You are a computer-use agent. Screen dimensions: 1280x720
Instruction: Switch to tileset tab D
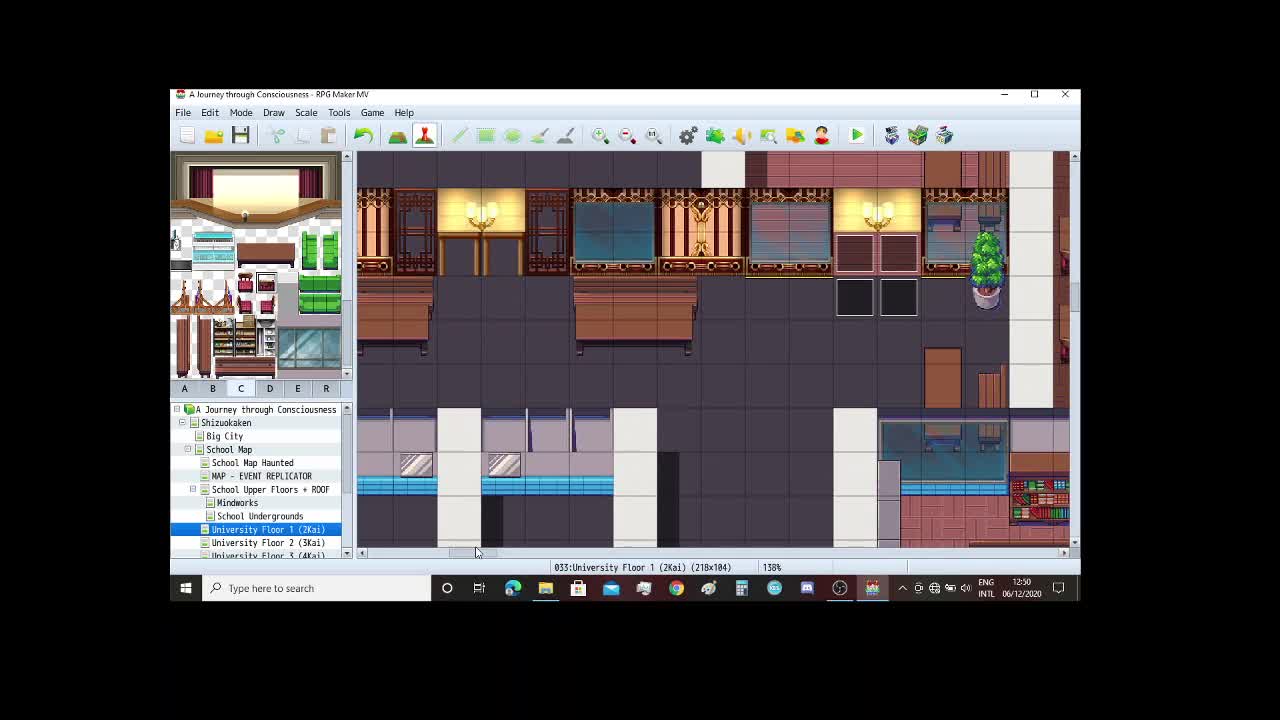tap(269, 388)
